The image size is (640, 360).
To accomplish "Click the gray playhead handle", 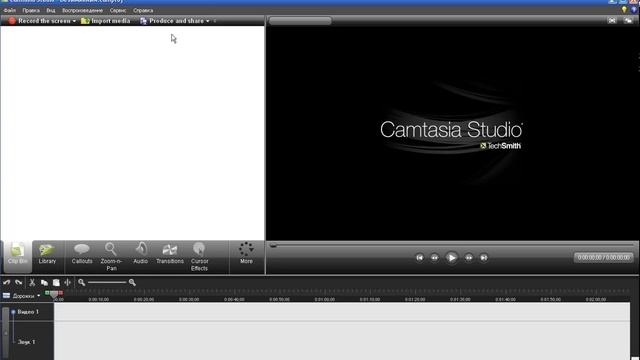I will 54,294.
